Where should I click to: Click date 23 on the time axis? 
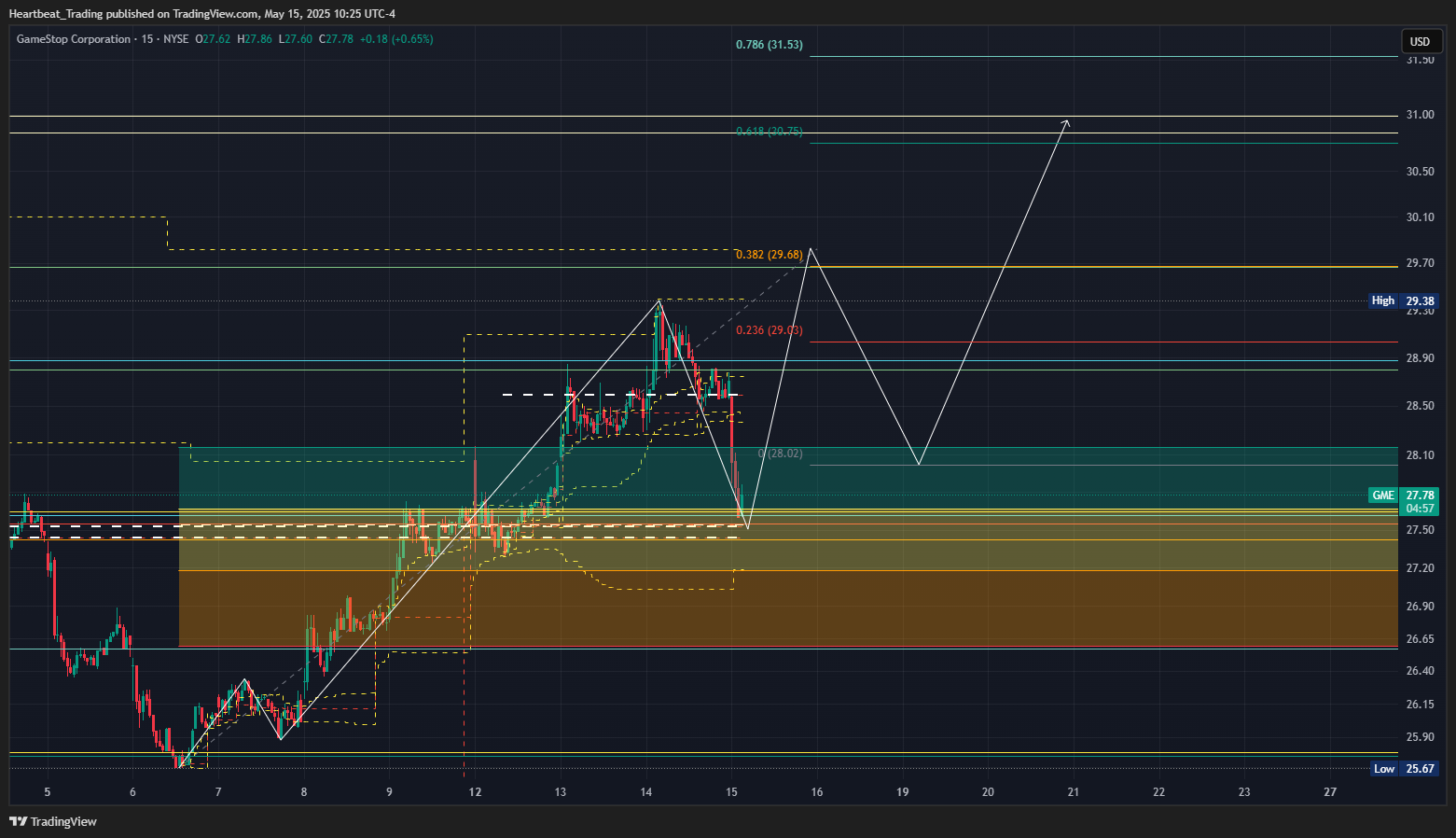click(1244, 792)
